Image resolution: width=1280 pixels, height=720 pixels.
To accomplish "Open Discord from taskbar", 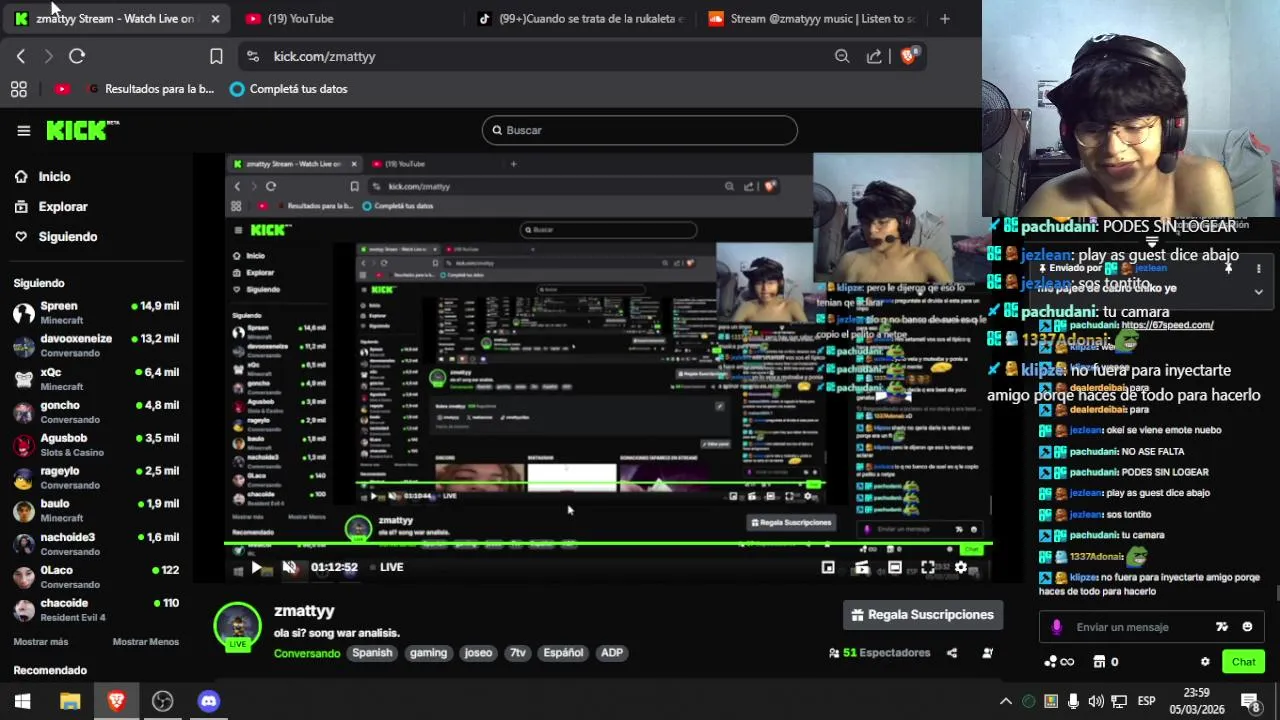I will (208, 701).
